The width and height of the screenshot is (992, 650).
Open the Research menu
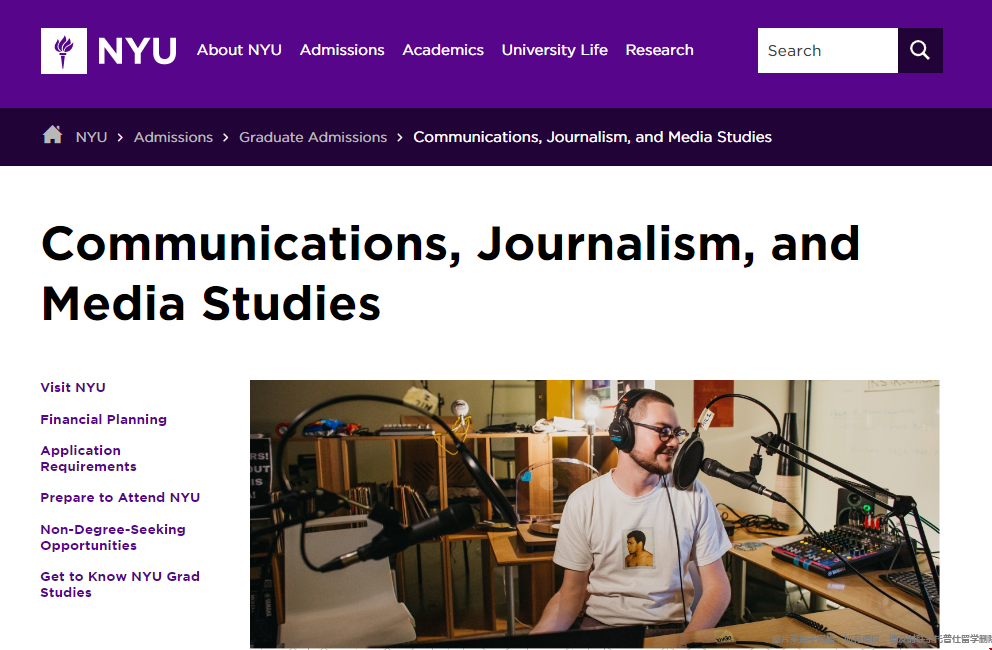(660, 50)
